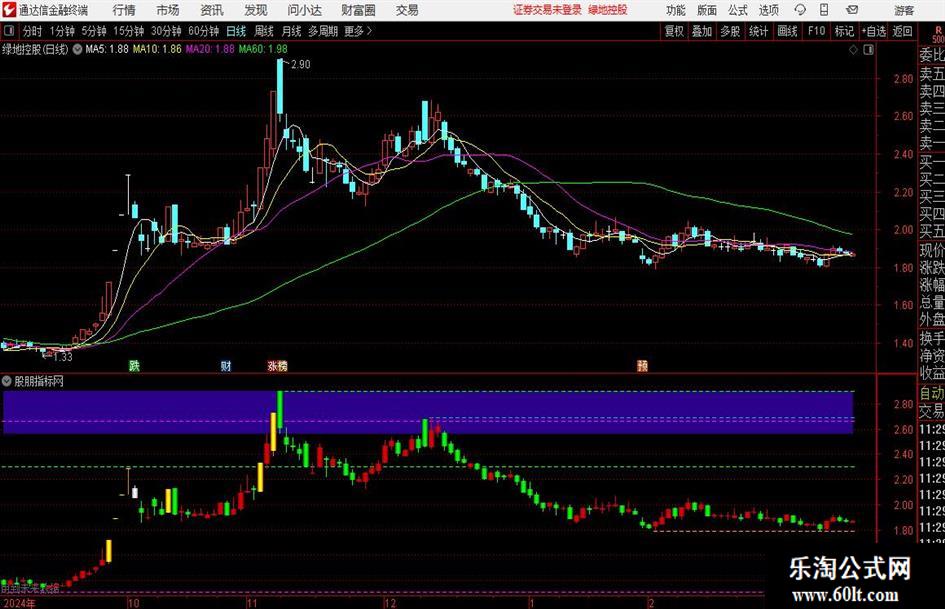Switch to 15分钟 chart period
The width and height of the screenshot is (945, 609).
coord(128,31)
